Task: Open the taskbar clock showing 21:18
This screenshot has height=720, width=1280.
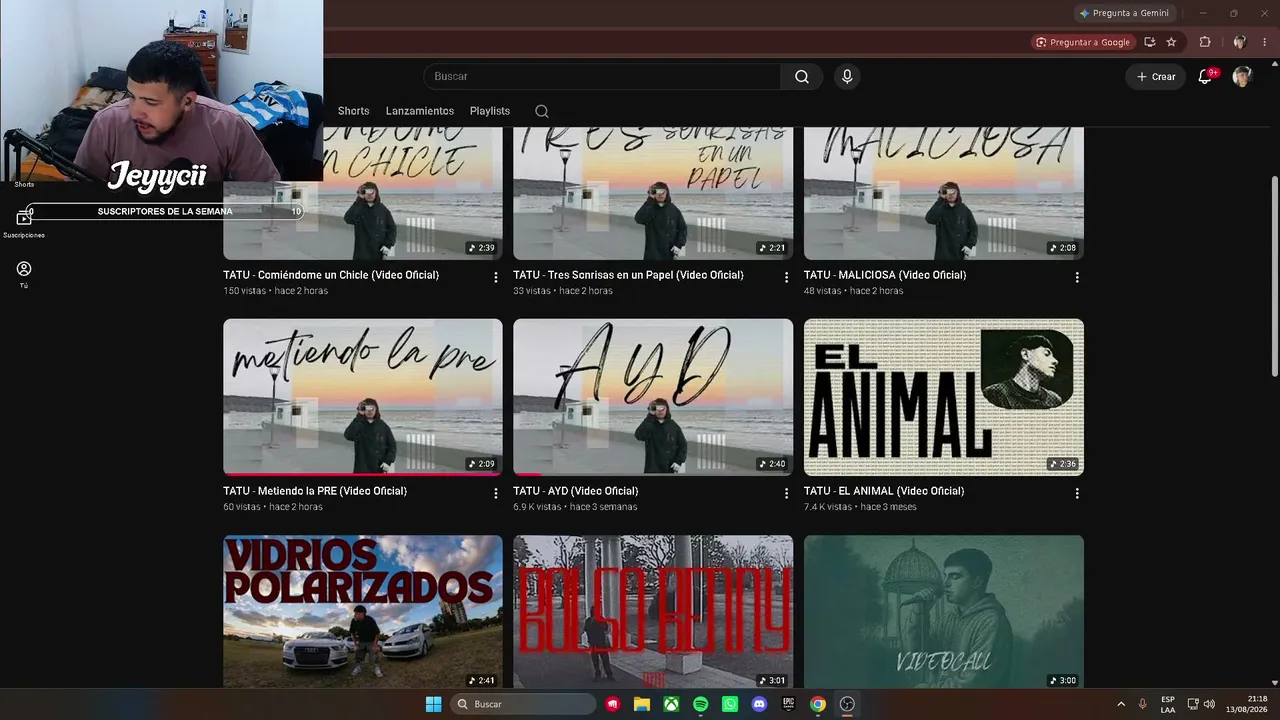Action: click(x=1247, y=704)
